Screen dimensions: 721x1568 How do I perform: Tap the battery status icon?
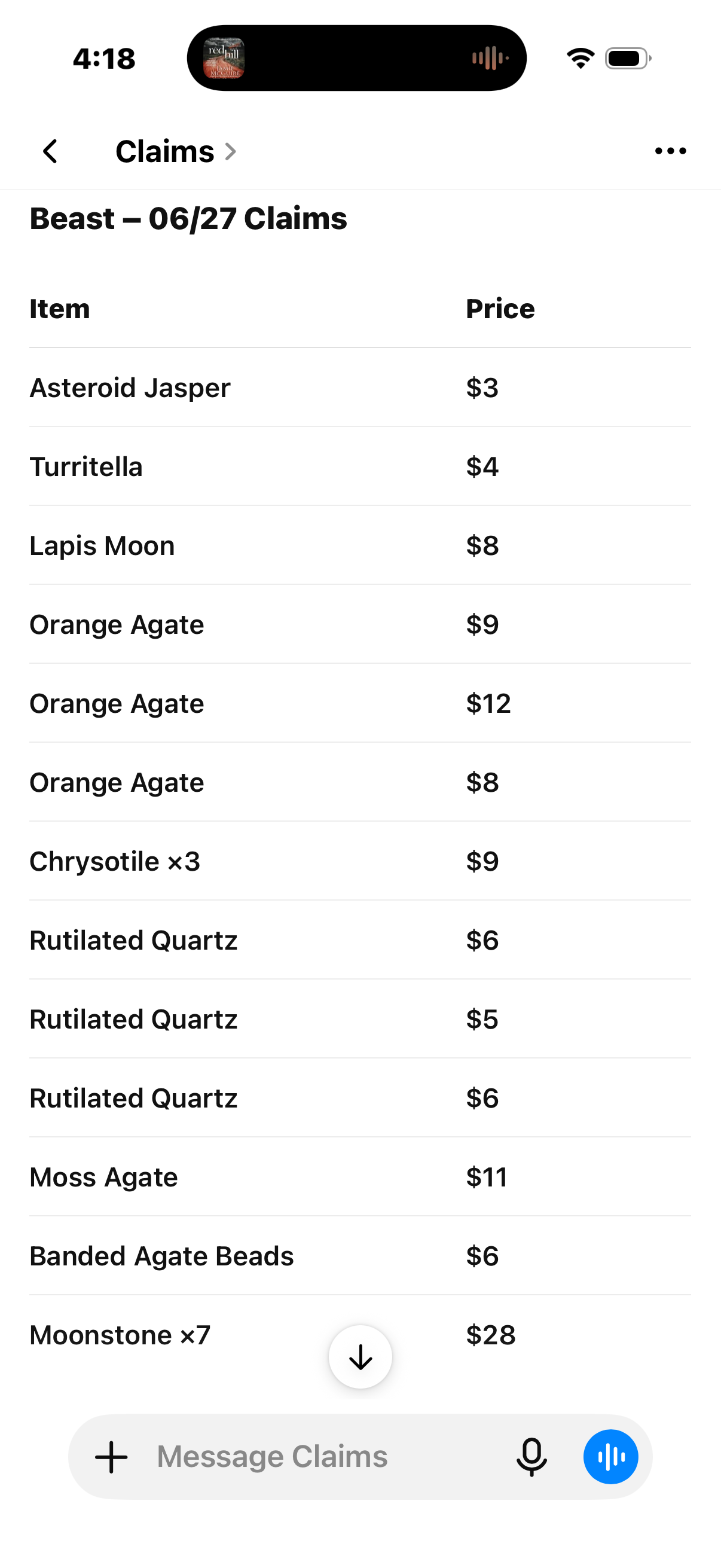point(628,59)
